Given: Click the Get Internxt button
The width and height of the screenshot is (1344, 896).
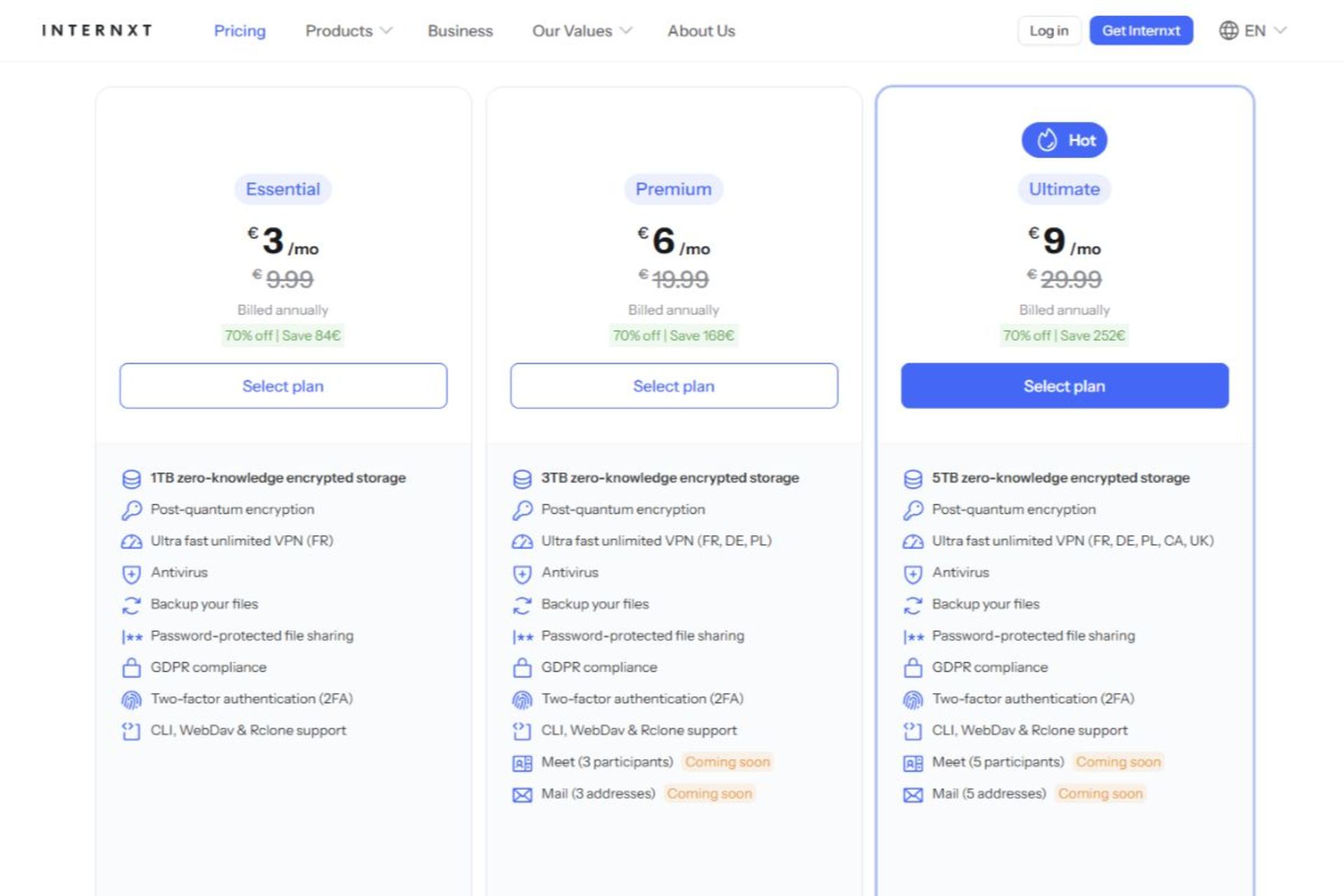Looking at the screenshot, I should [x=1141, y=31].
